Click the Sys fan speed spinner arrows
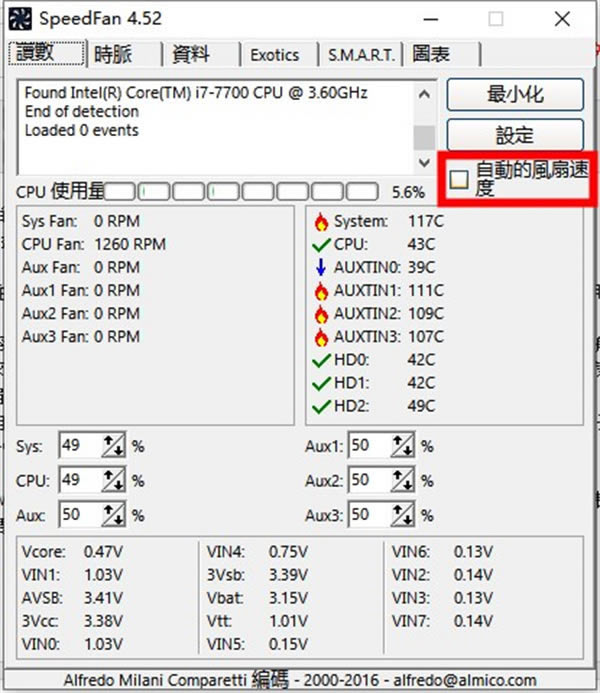 pos(114,446)
